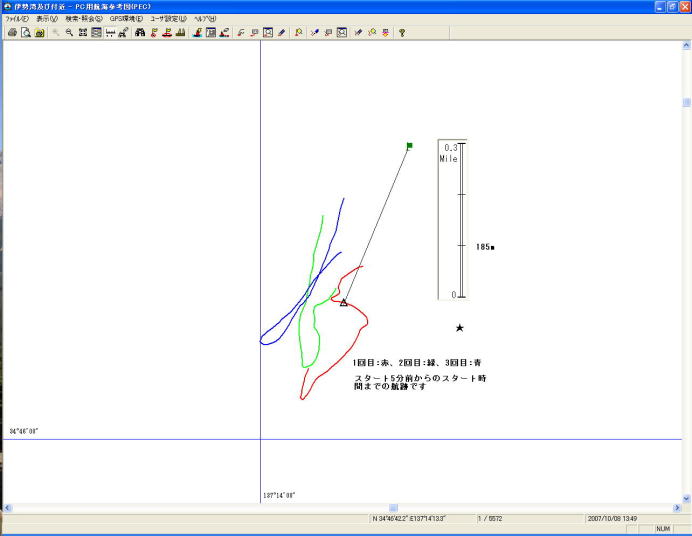
Task: Open the ユーザ設定(U) menu
Action: tap(168, 19)
